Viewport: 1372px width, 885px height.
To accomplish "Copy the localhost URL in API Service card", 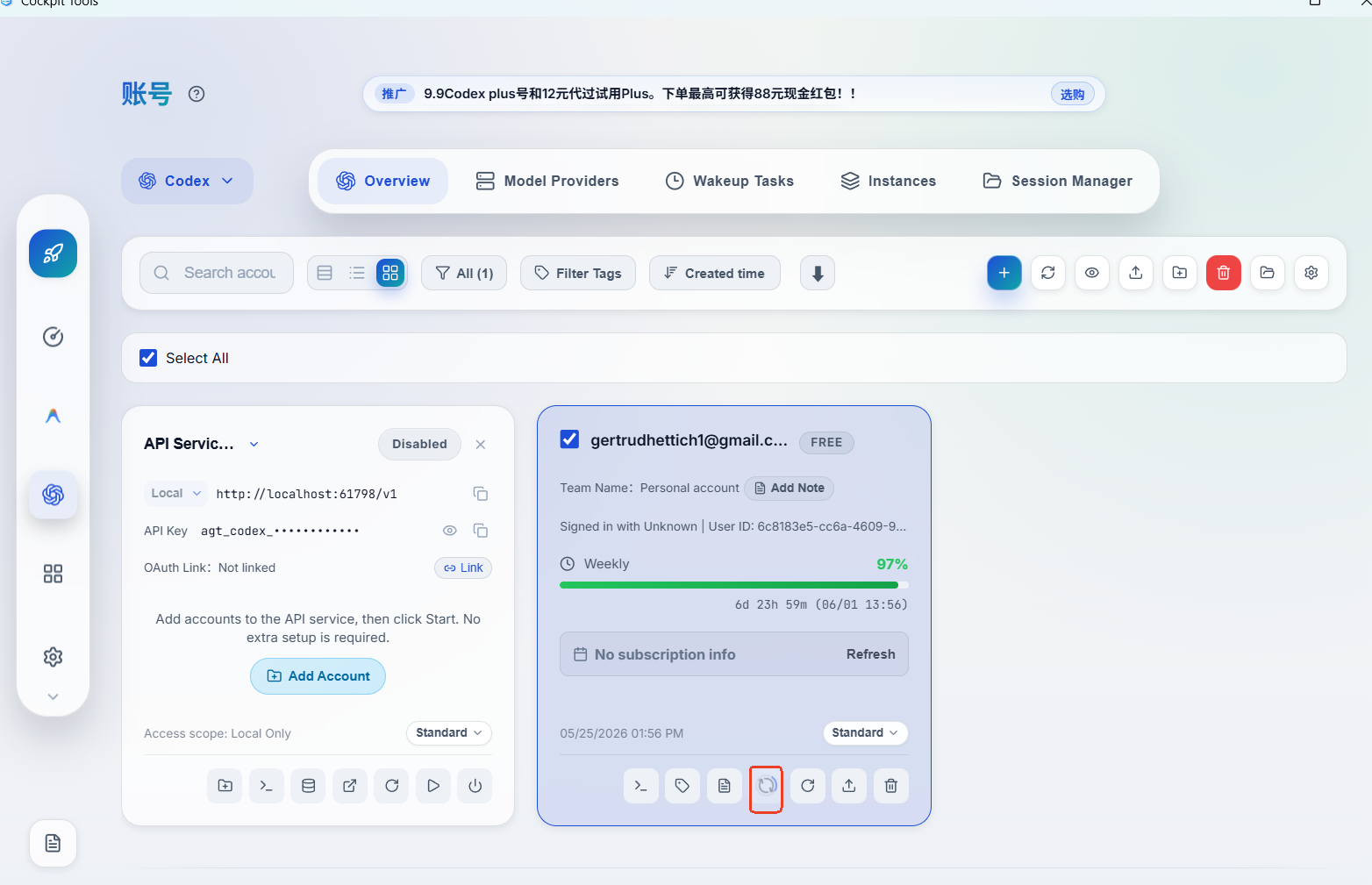I will coord(481,494).
